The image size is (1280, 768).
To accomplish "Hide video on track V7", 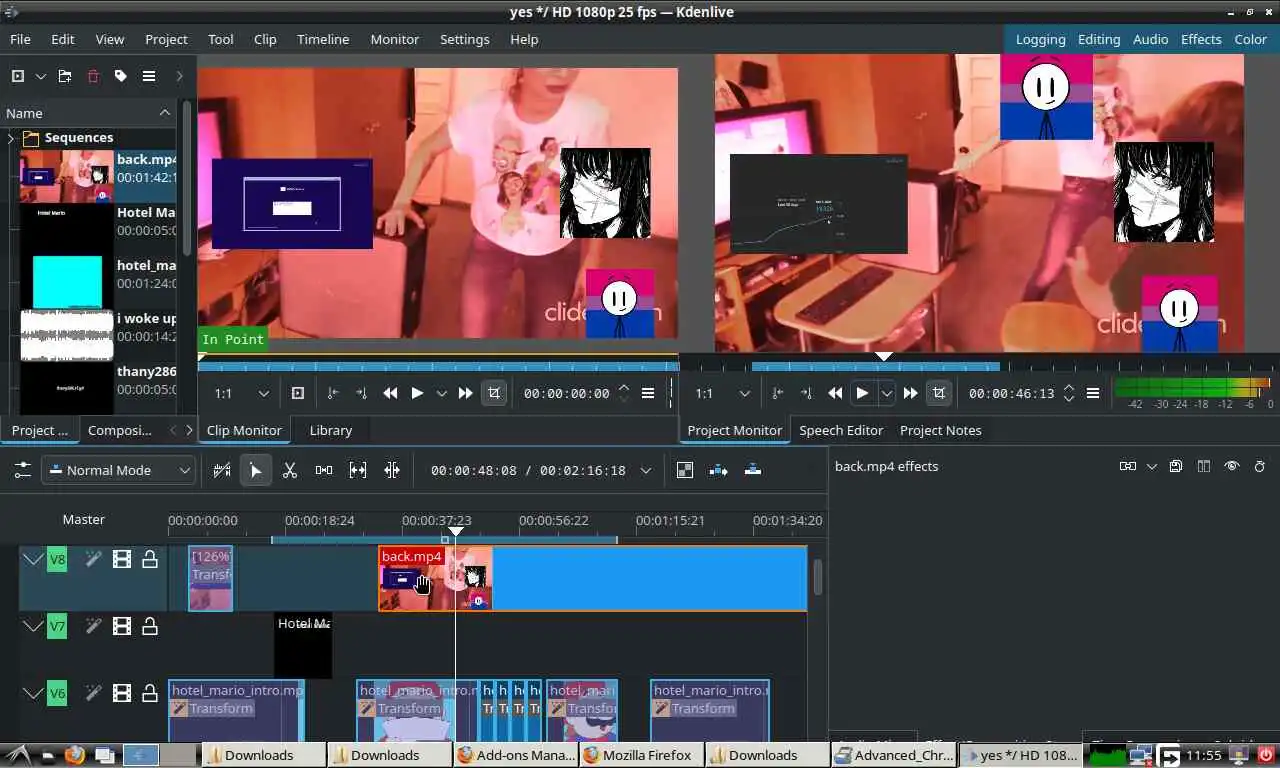I will click(122, 627).
